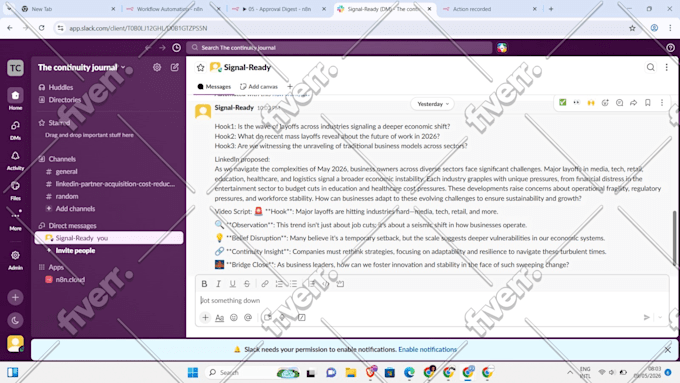680x383 pixels.
Task: Open Huddles in the sidebar
Action: pos(61,87)
